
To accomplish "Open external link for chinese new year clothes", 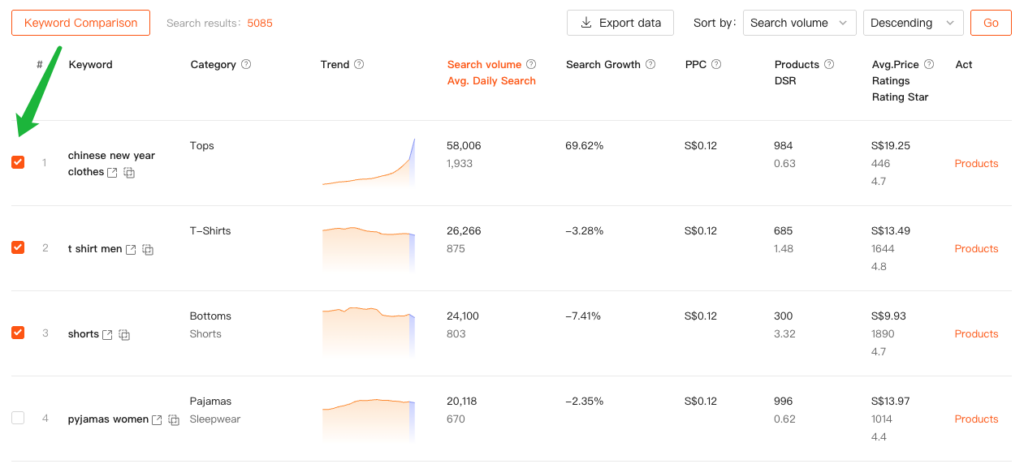I will [113, 173].
